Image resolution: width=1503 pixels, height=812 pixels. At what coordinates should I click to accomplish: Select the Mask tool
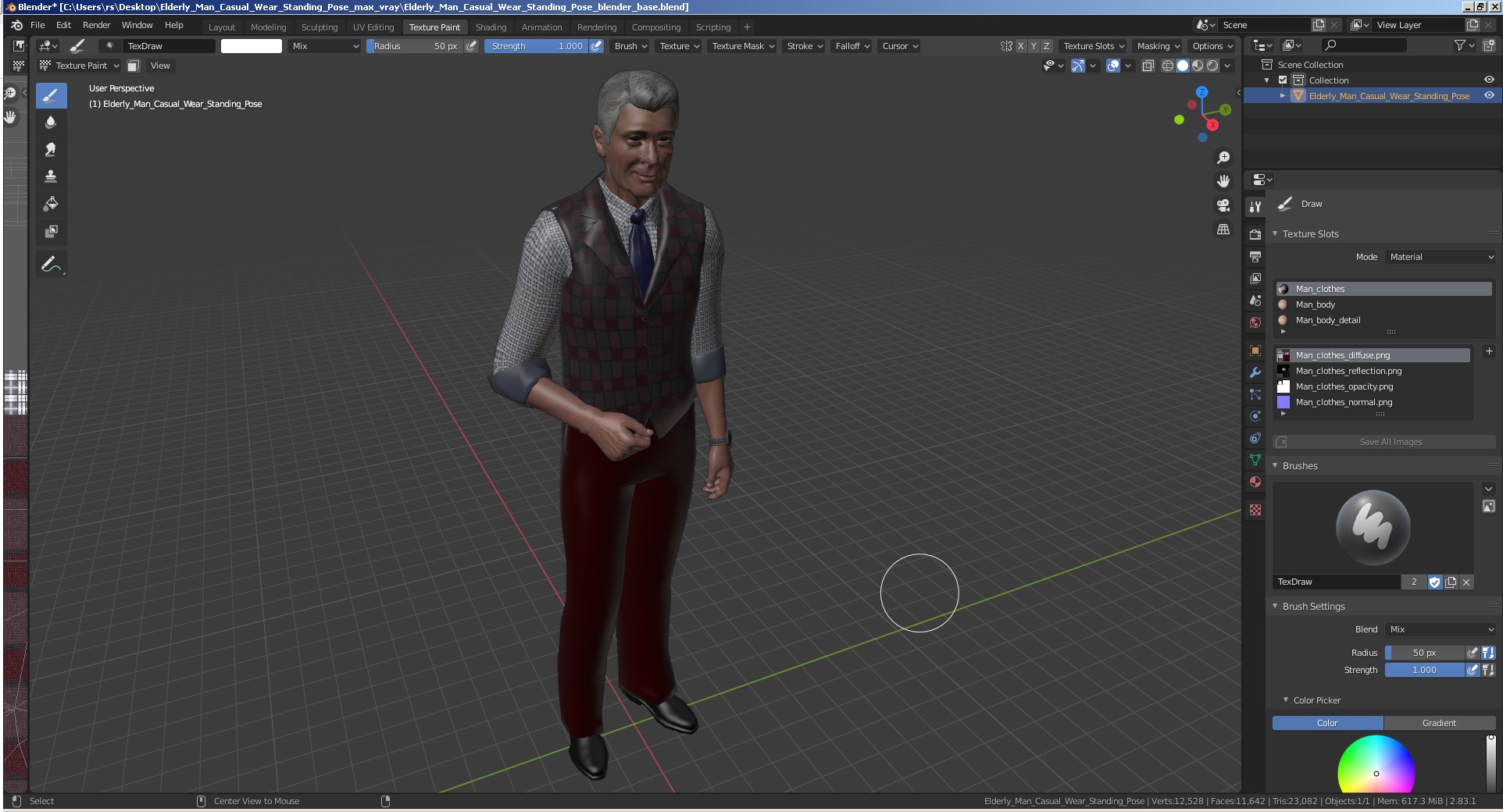click(51, 231)
